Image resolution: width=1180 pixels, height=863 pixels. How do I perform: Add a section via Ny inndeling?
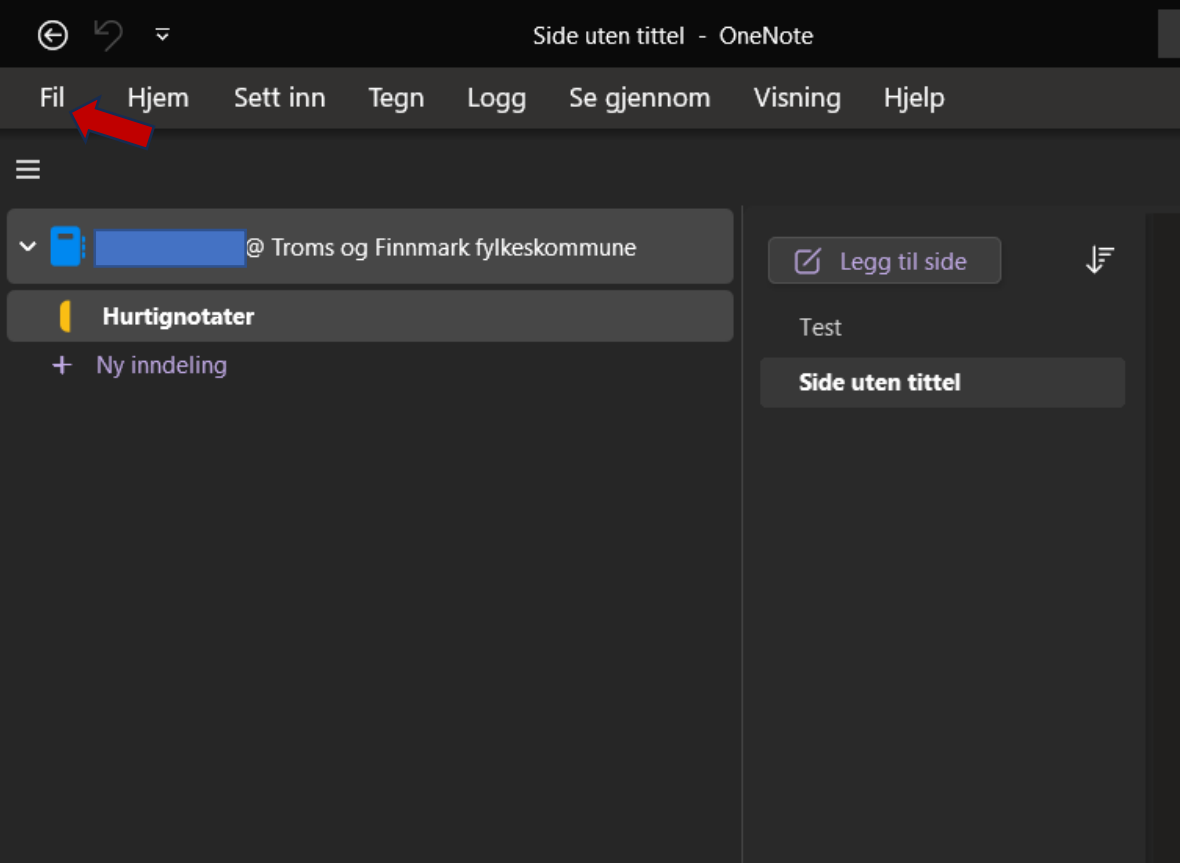click(x=161, y=366)
